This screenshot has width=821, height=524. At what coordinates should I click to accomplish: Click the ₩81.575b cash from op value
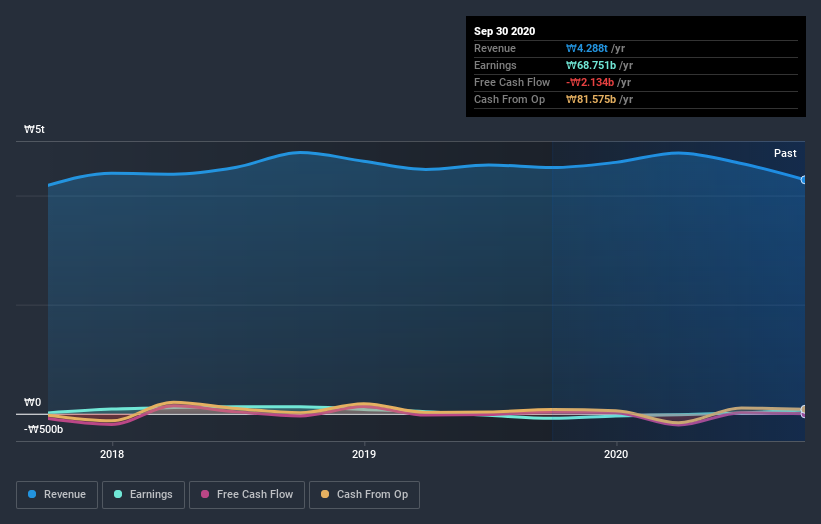(x=591, y=99)
